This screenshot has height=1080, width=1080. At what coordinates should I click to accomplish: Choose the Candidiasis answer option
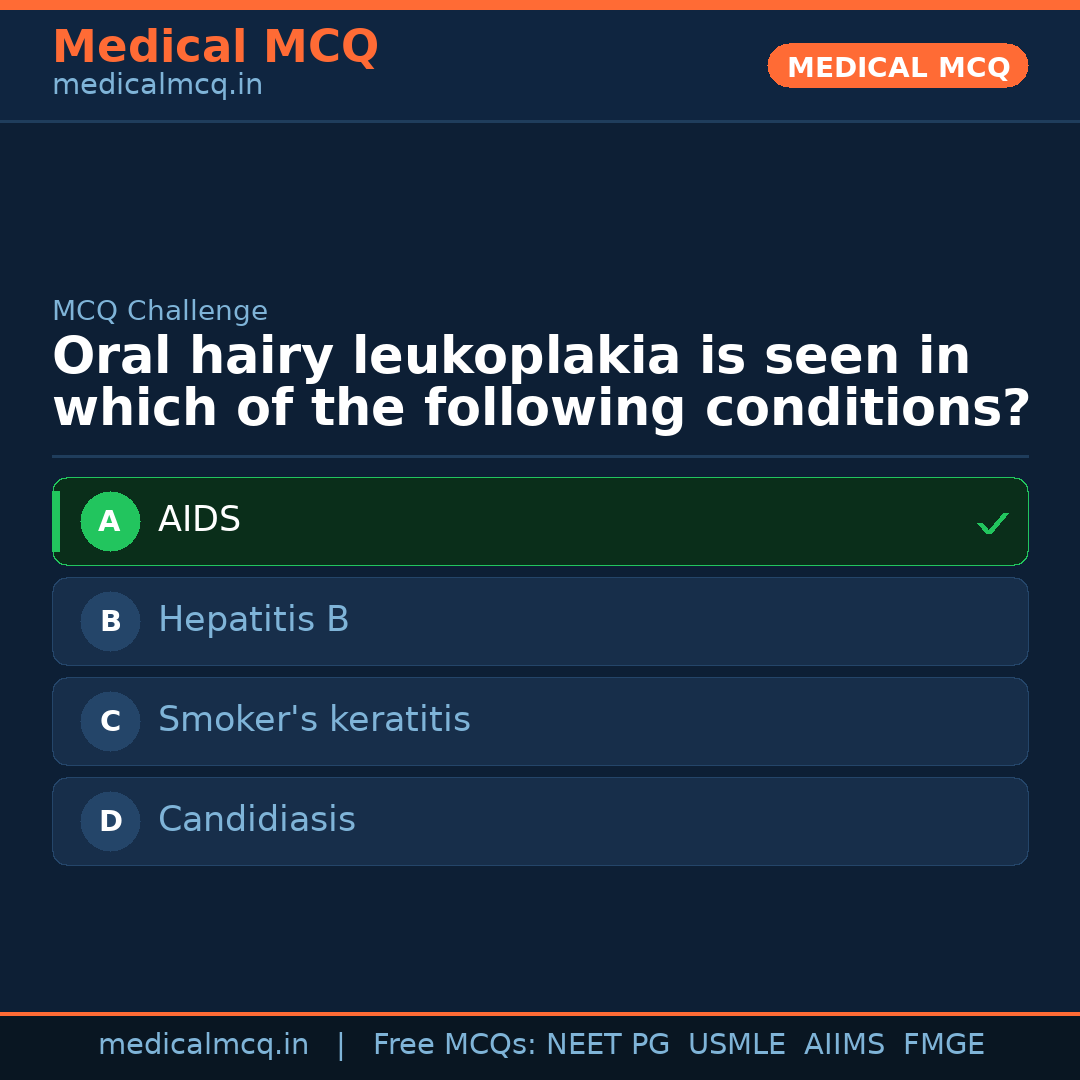click(540, 821)
